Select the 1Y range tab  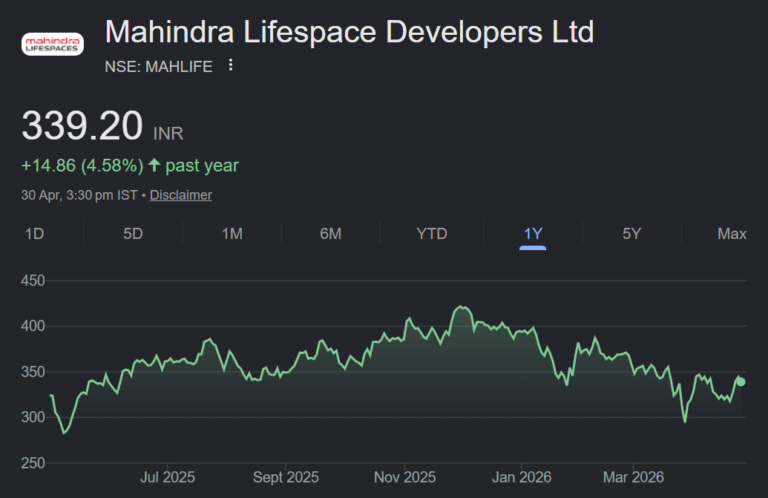pos(533,234)
